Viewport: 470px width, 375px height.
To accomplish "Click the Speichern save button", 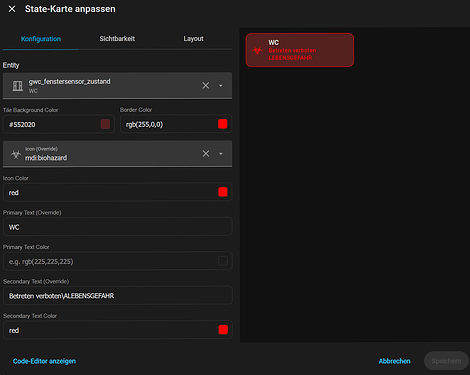I will [x=446, y=361].
